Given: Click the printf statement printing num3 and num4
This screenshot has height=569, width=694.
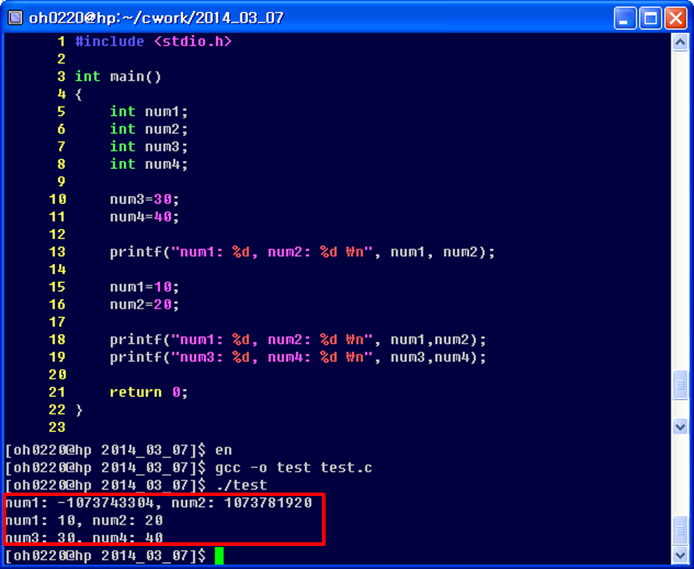Looking at the screenshot, I should (x=298, y=357).
